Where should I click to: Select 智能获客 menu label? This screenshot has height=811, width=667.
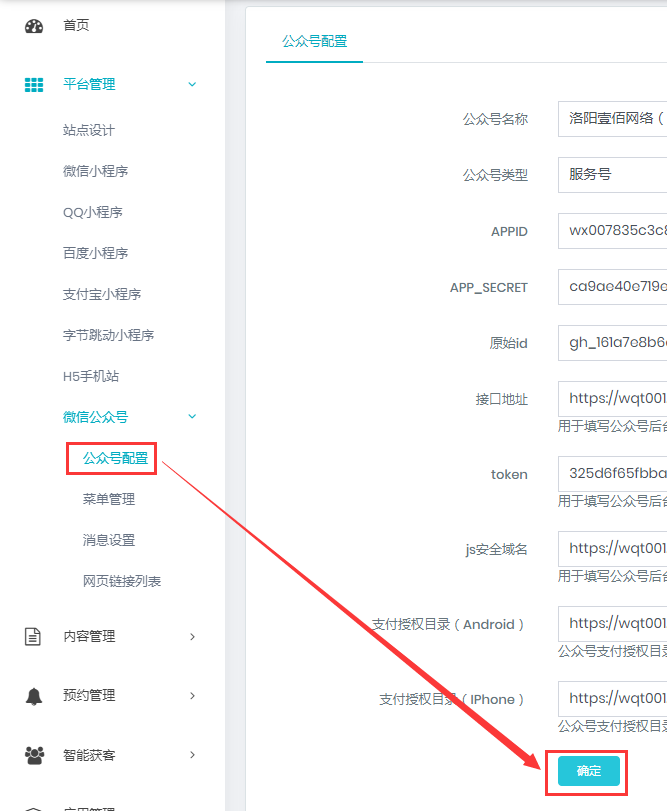pyautogui.click(x=89, y=755)
